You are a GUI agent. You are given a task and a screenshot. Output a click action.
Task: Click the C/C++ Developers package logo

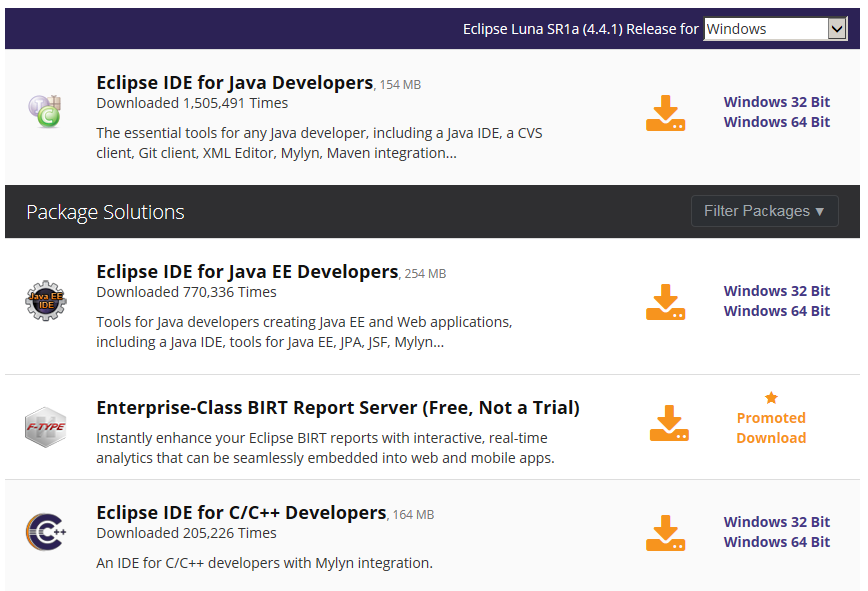pos(46,532)
